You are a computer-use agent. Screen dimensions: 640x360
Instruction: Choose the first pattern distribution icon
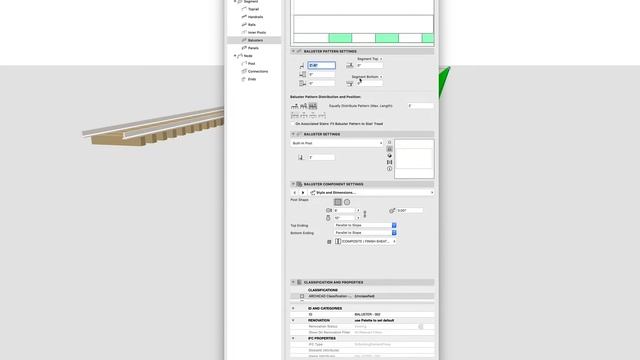pos(295,106)
